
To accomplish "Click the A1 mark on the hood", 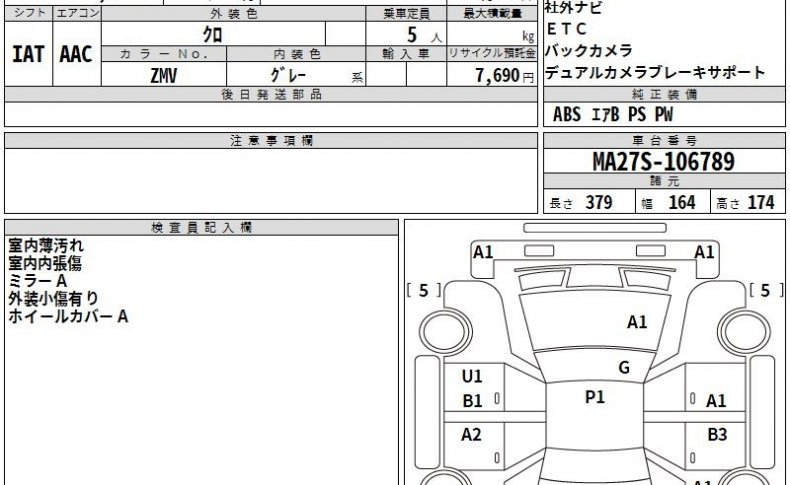I will (x=637, y=322).
